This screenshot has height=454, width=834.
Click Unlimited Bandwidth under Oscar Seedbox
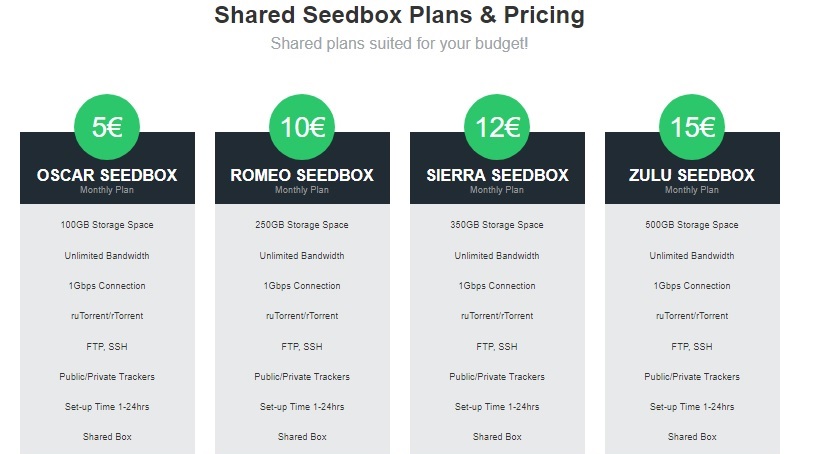[107, 256]
